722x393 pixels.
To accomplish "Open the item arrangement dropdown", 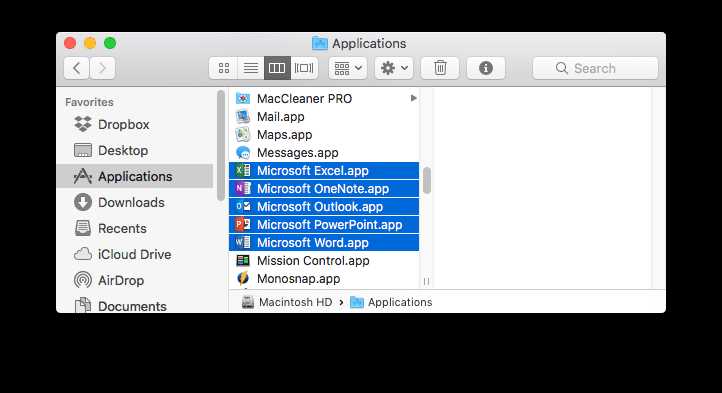I will tap(348, 68).
